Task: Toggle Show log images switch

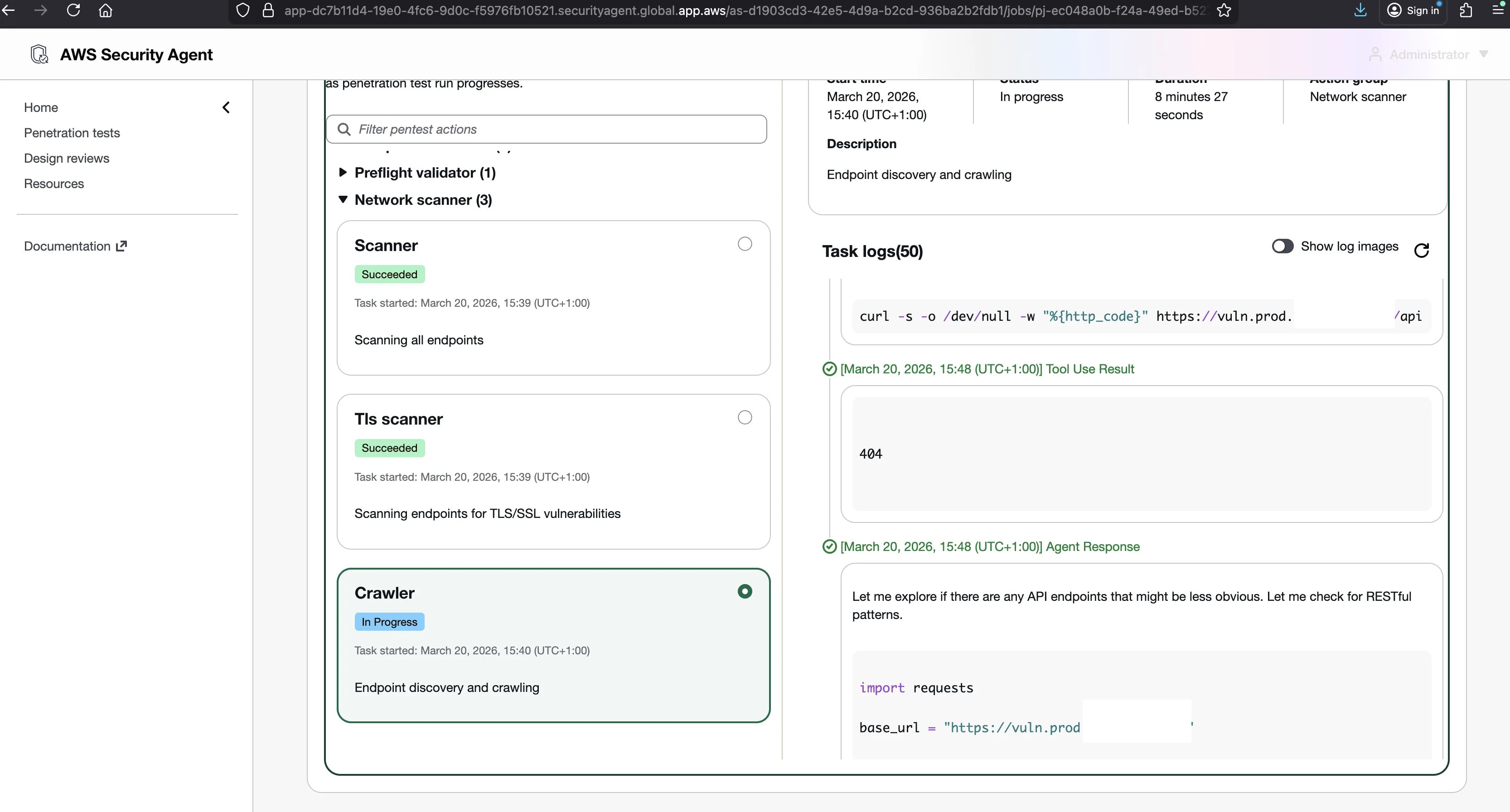Action: pos(1283,246)
